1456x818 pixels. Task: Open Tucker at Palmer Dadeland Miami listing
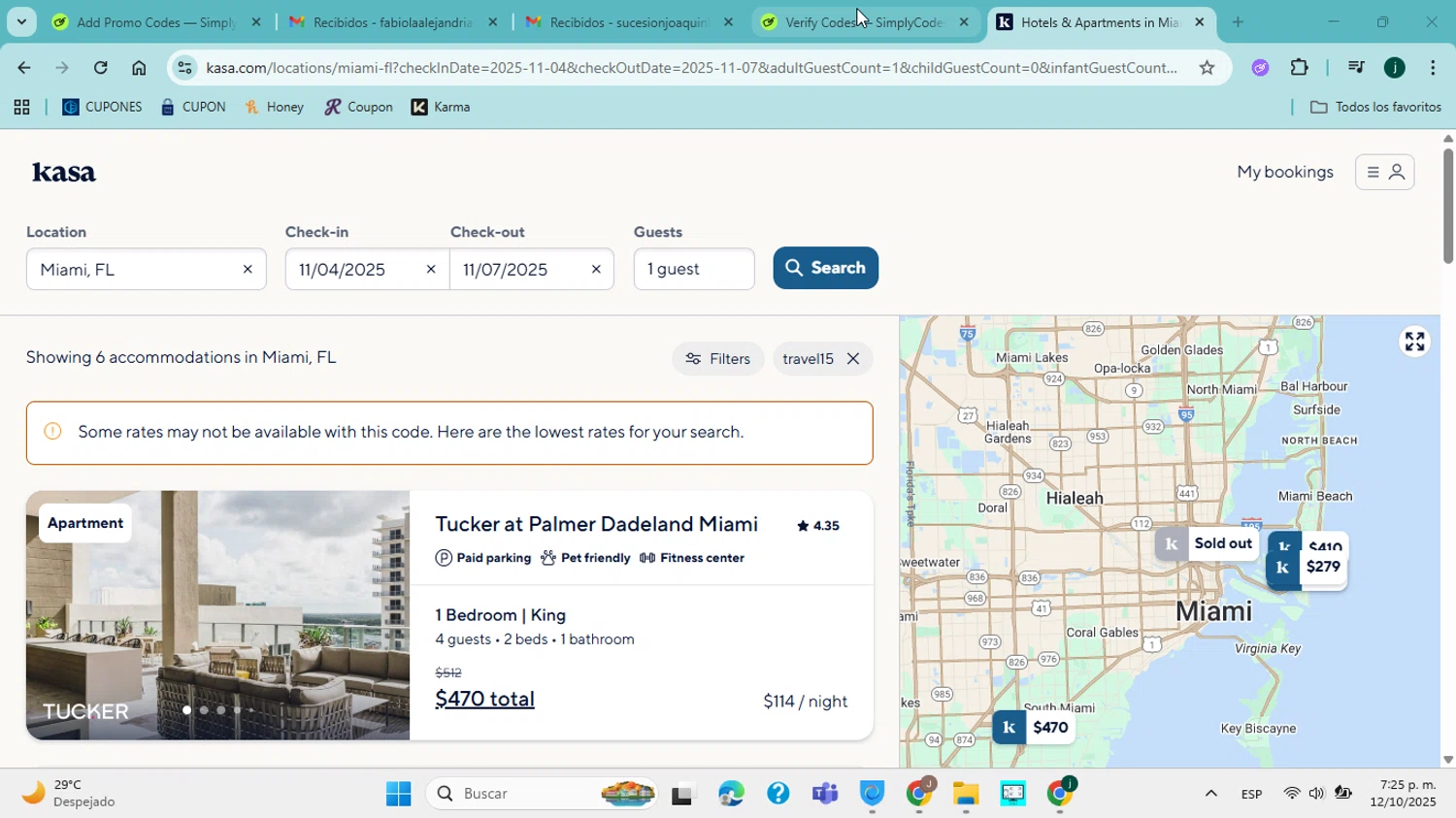pyautogui.click(x=596, y=524)
